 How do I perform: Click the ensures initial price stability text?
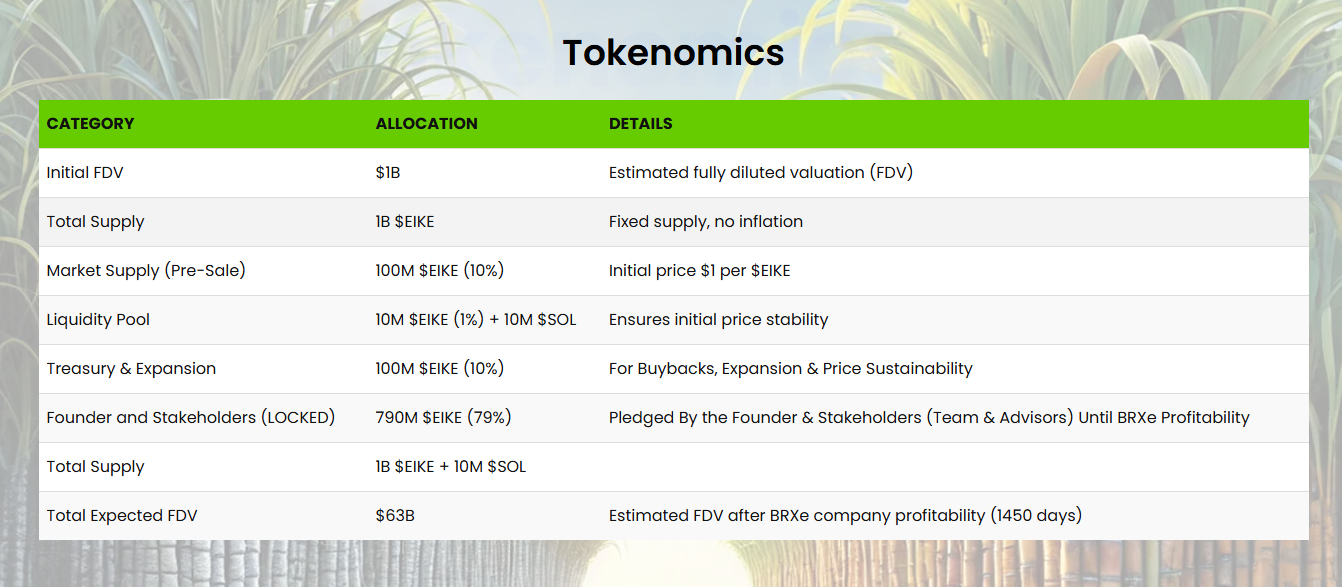point(718,320)
